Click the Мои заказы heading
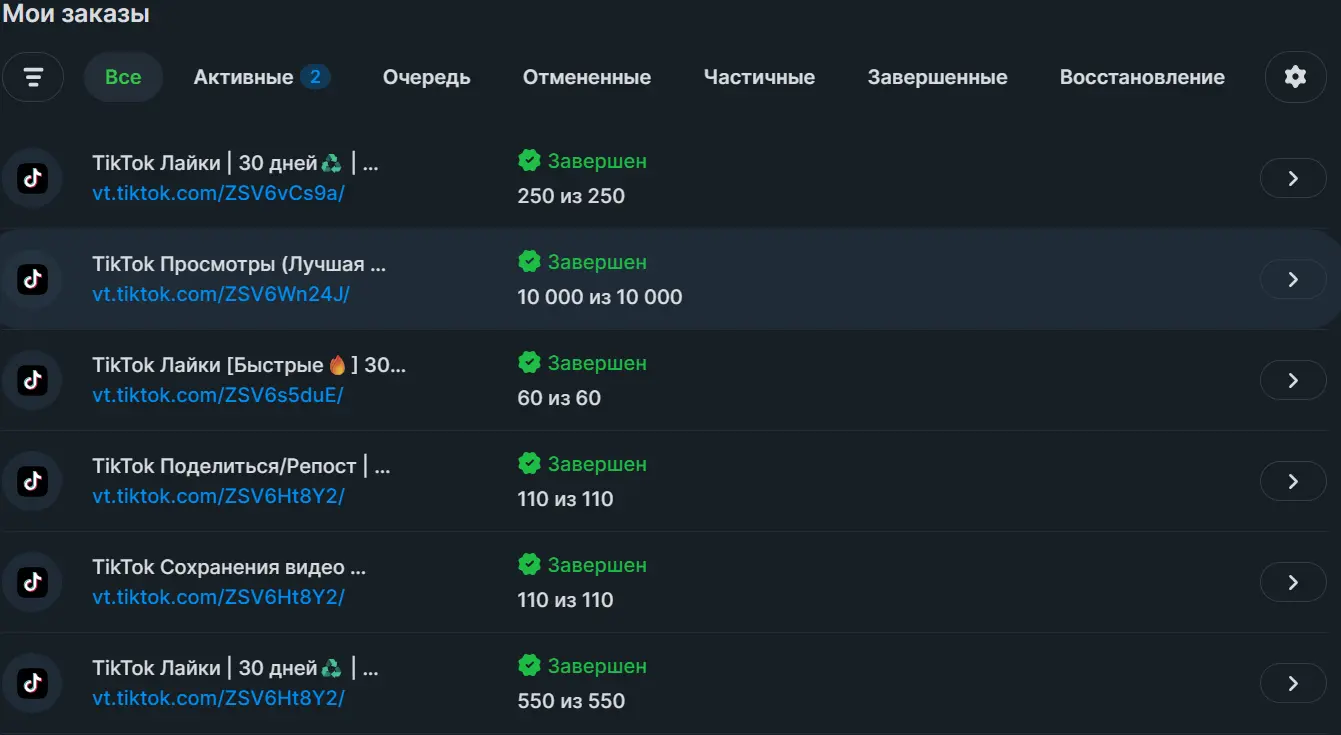This screenshot has width=1341, height=735. click(x=76, y=14)
